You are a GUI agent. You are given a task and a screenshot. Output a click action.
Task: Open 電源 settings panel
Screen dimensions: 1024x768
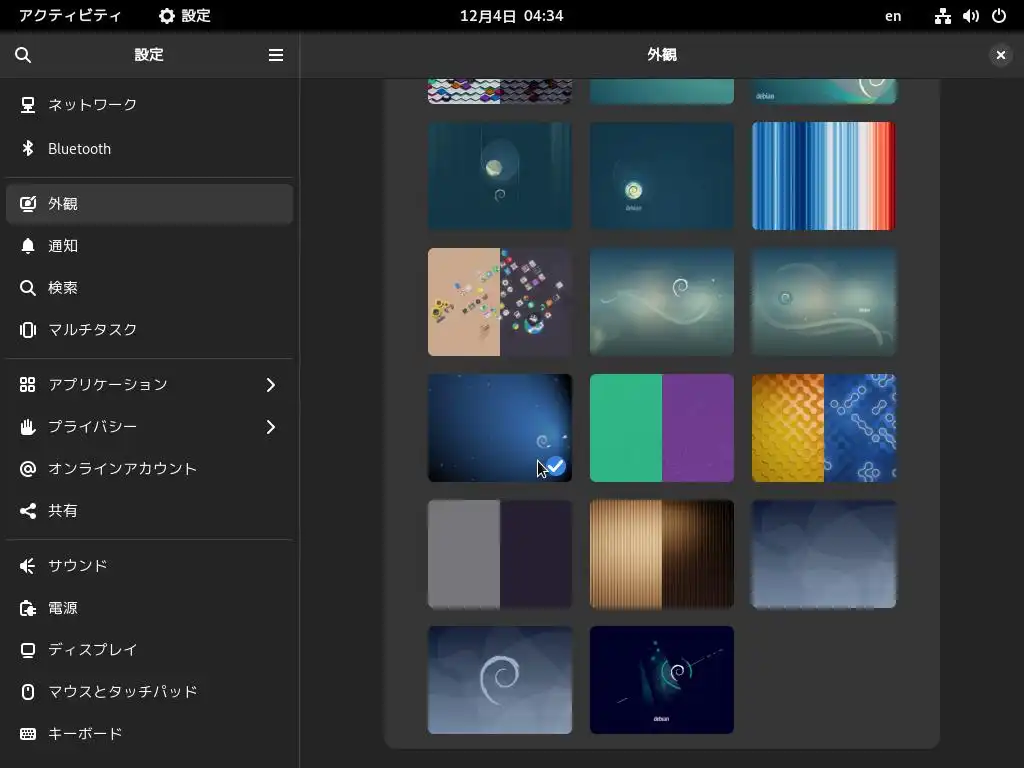pos(150,608)
